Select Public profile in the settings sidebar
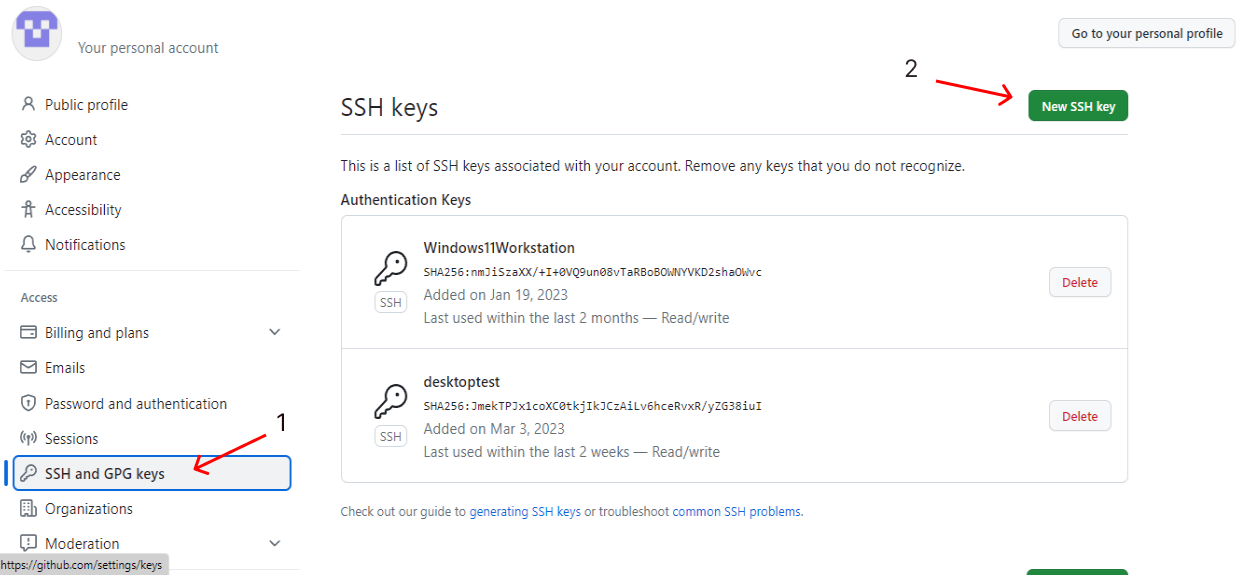 [85, 104]
